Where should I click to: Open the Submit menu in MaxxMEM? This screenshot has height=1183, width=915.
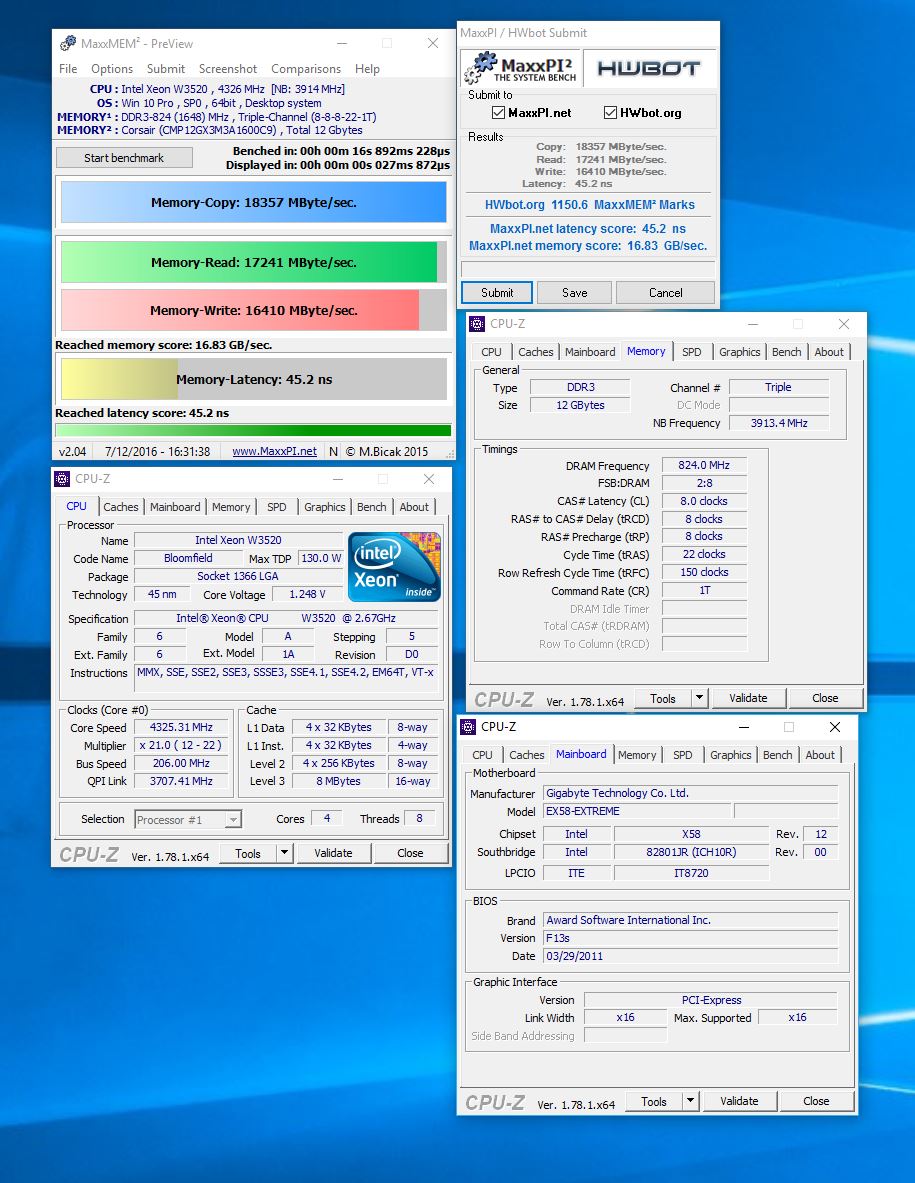[166, 69]
